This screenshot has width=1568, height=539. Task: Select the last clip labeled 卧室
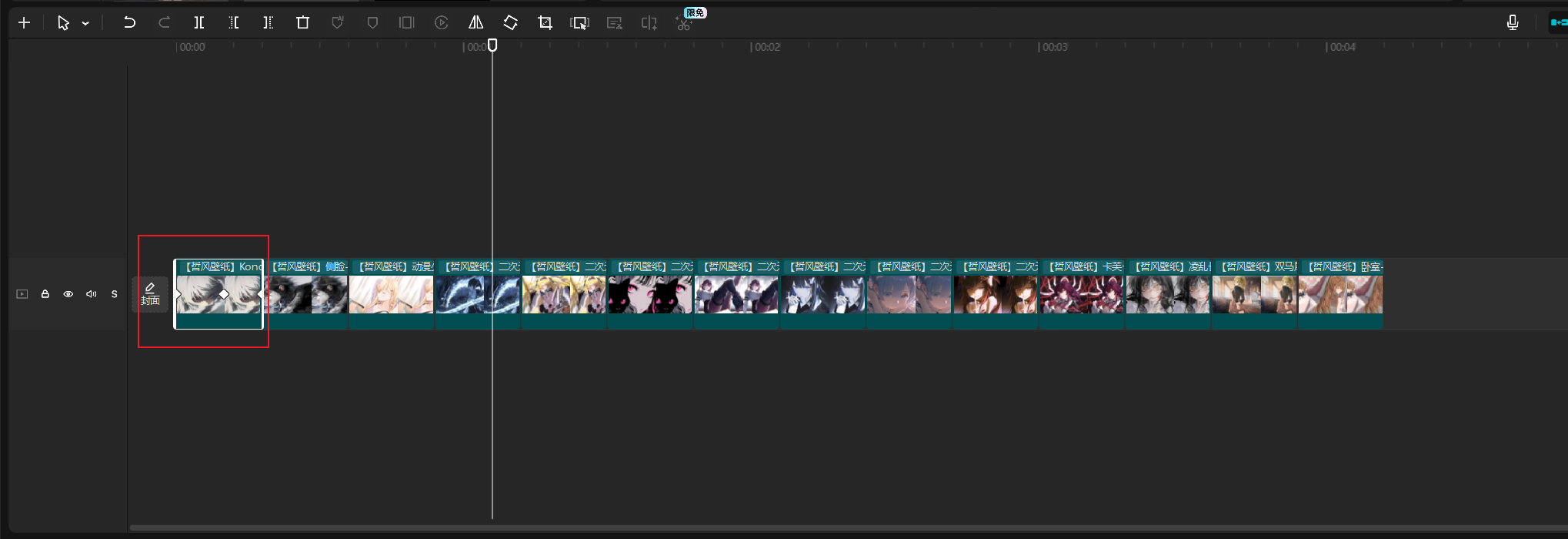point(1340,294)
